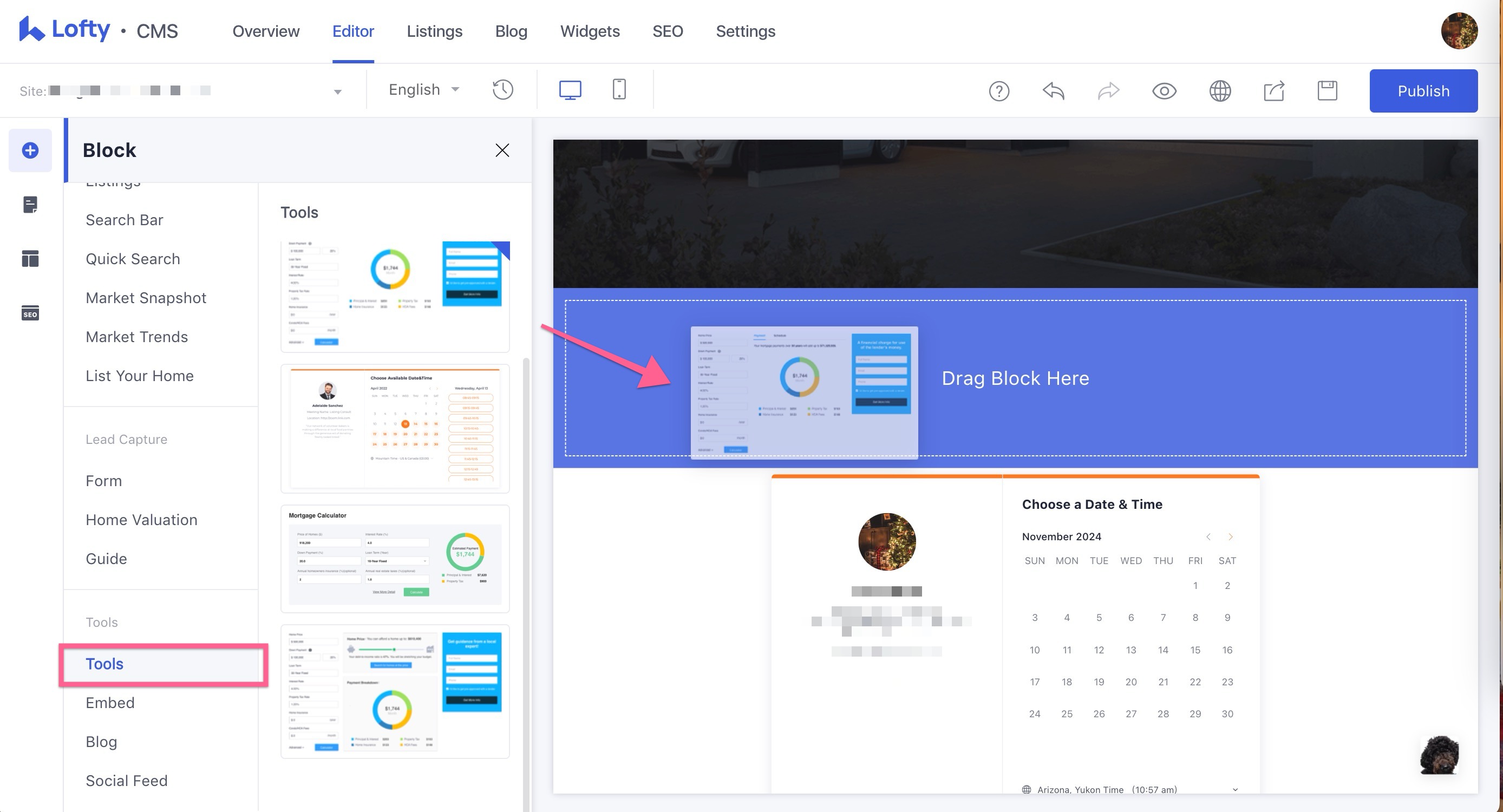Select the Mortgage Calculator block thumbnail
The image size is (1503, 812).
click(x=395, y=559)
